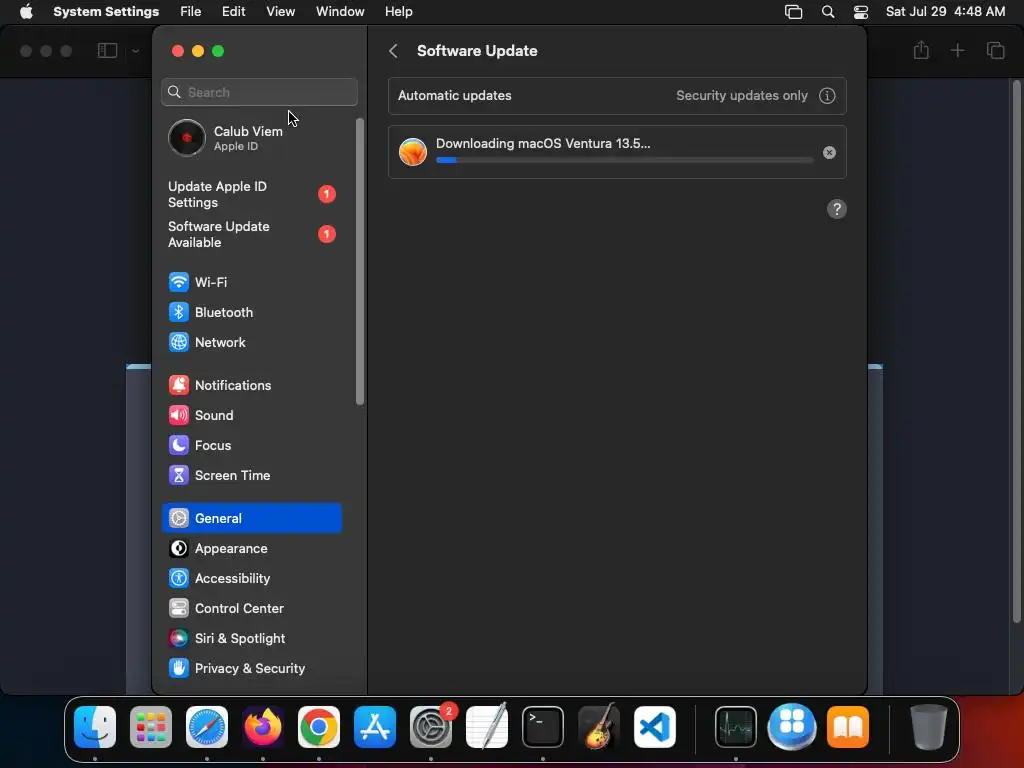Screen dimensions: 1024x768
Task: Open the Help menu
Action: click(x=398, y=12)
